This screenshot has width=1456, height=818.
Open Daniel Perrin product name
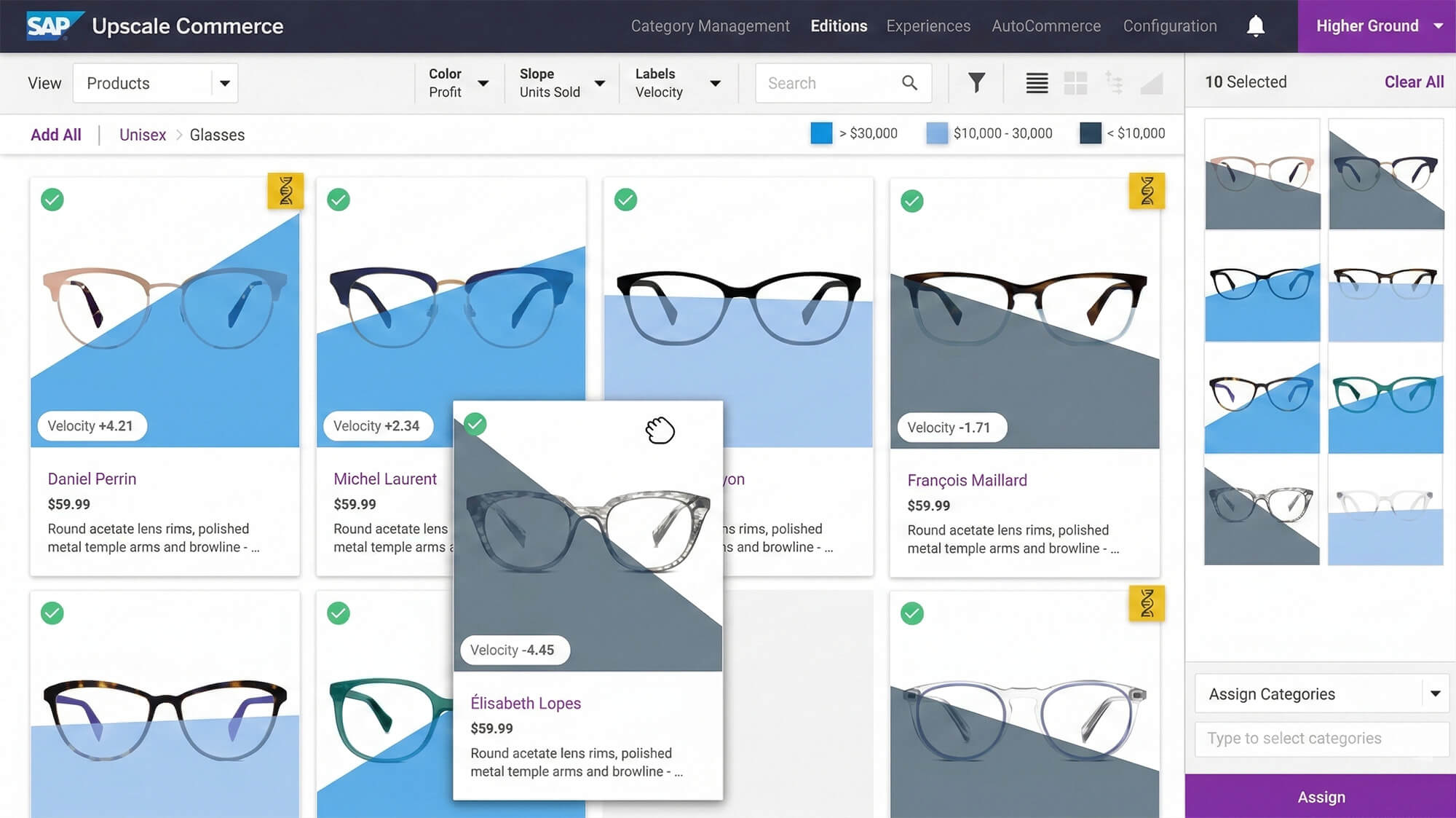tap(92, 479)
